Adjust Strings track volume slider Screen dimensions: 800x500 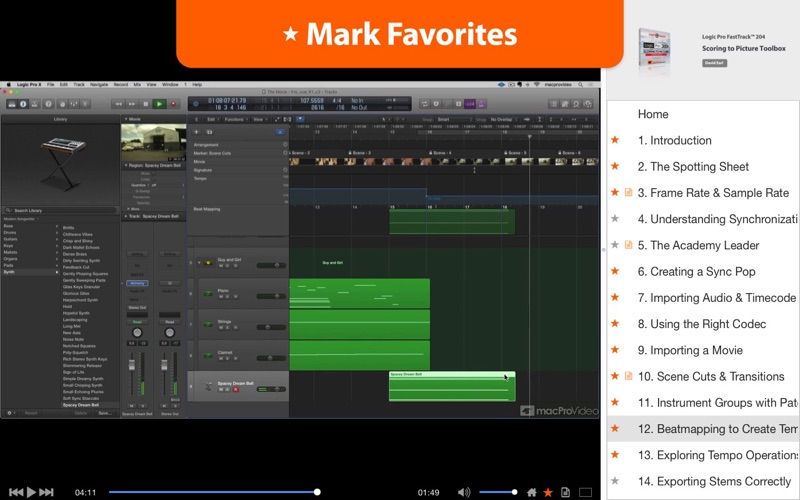pos(271,327)
